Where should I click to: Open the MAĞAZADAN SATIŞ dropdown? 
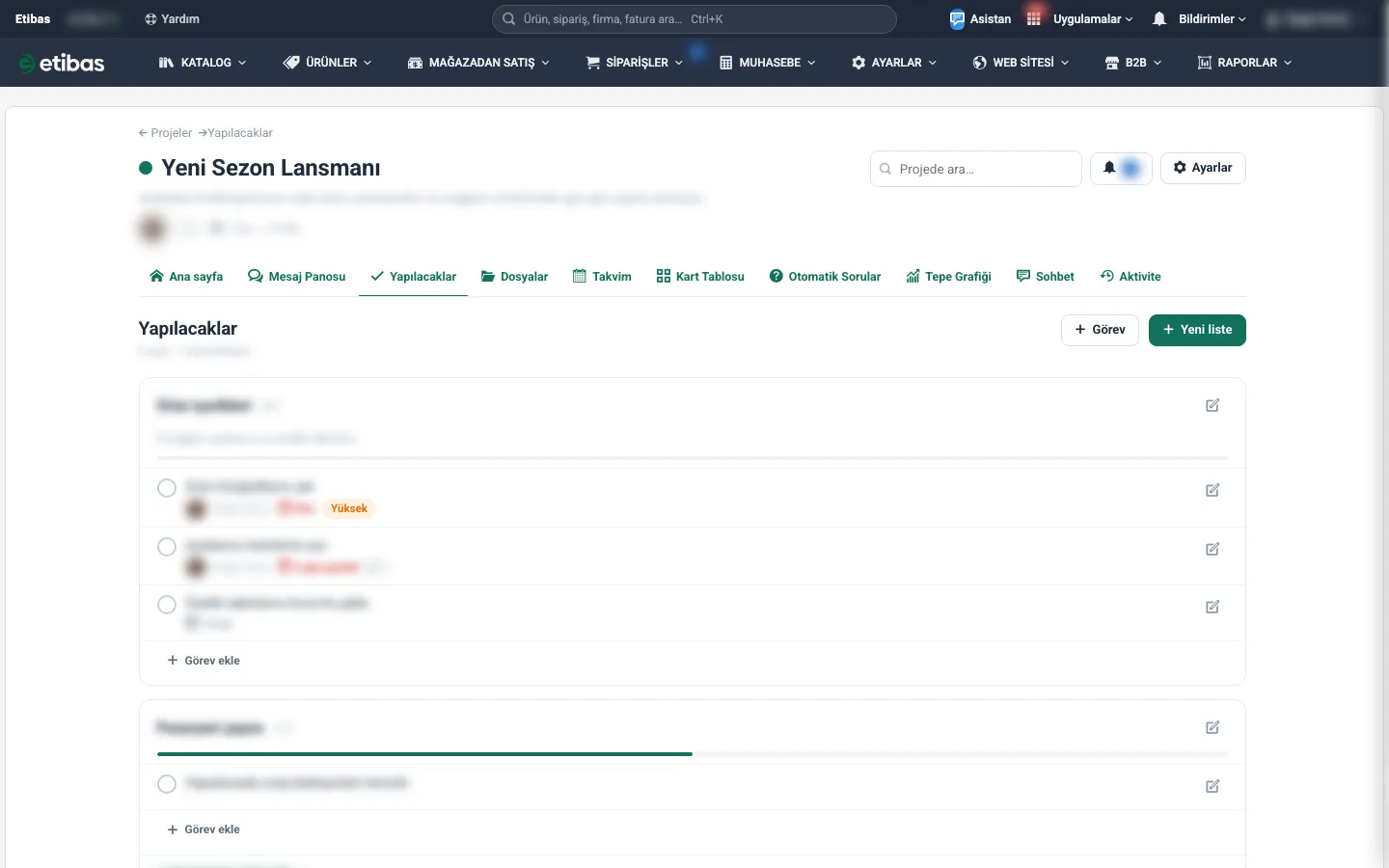pyautogui.click(x=478, y=63)
